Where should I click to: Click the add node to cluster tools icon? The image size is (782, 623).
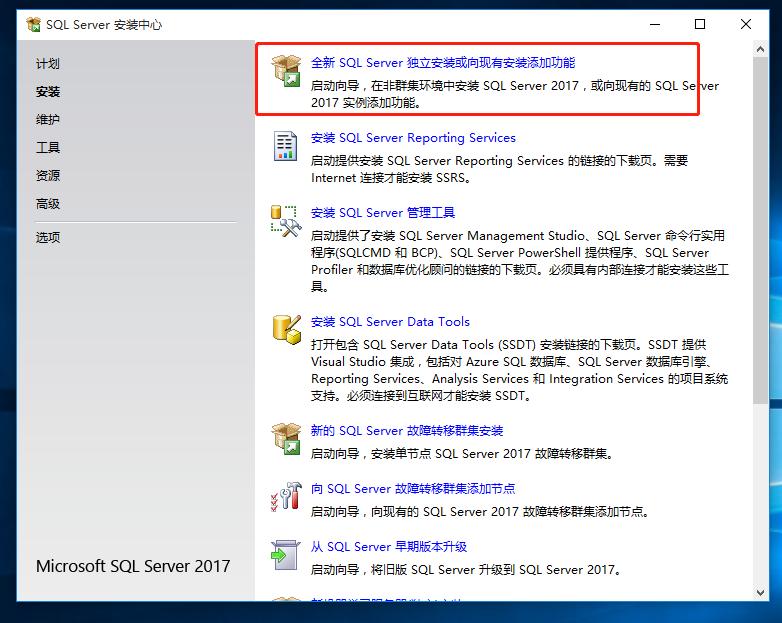point(286,497)
